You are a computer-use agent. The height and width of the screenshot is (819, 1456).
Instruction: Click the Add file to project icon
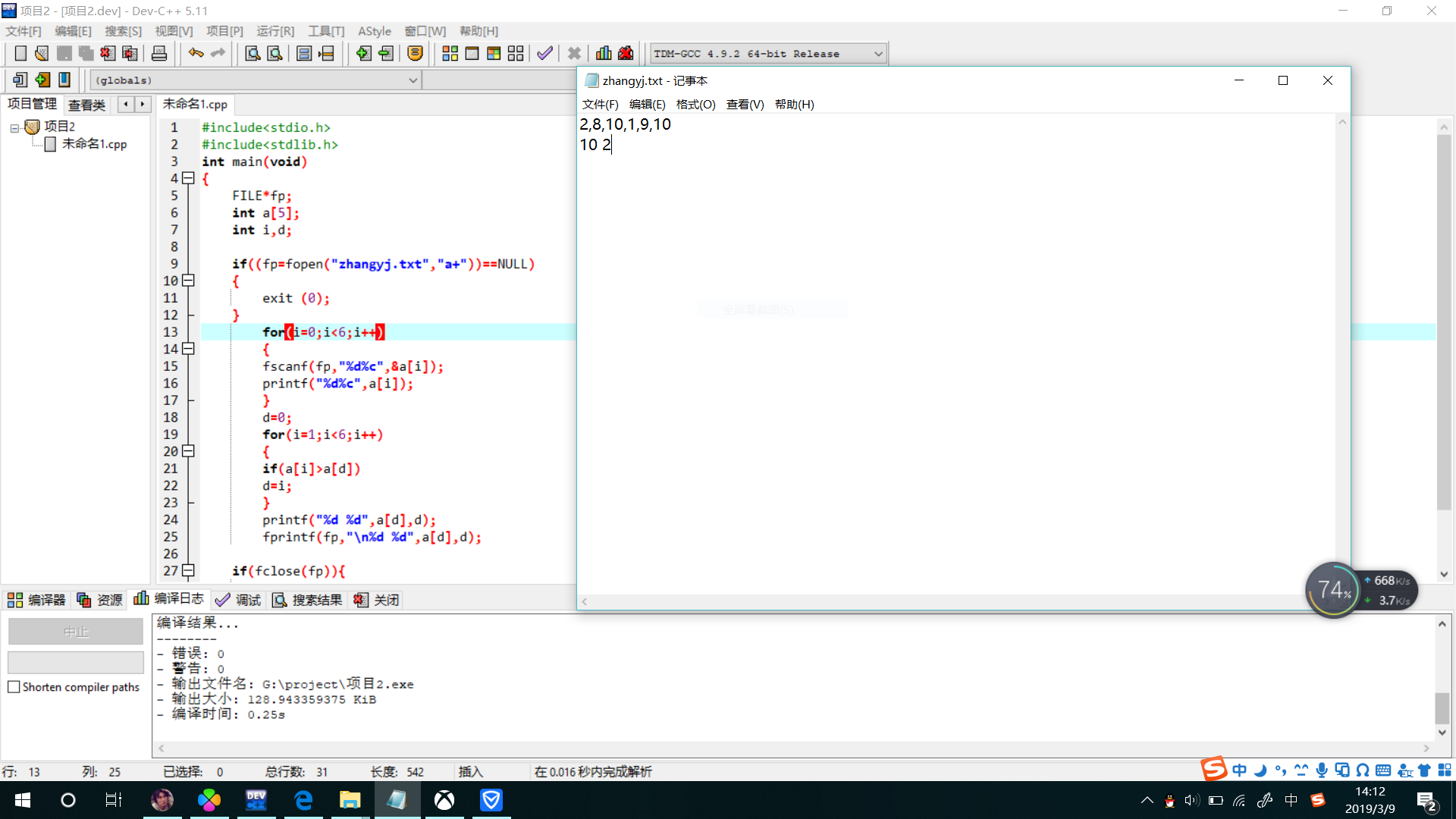tap(363, 53)
